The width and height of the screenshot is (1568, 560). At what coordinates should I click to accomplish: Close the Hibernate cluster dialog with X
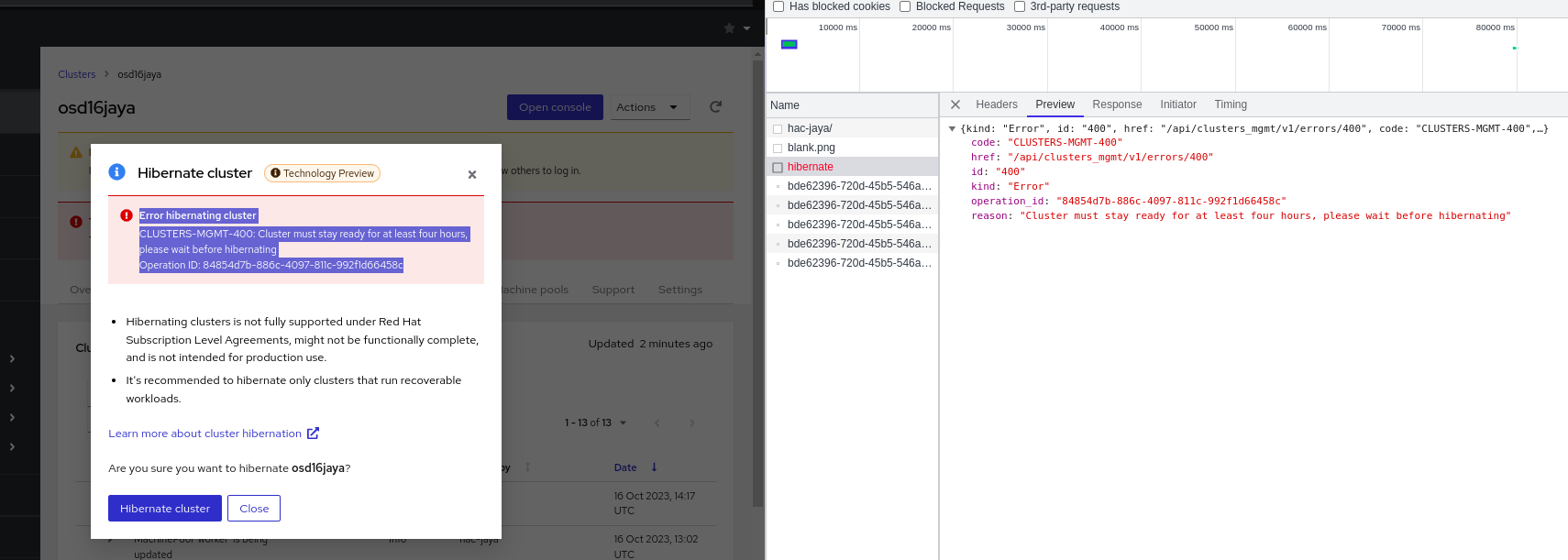(x=472, y=174)
